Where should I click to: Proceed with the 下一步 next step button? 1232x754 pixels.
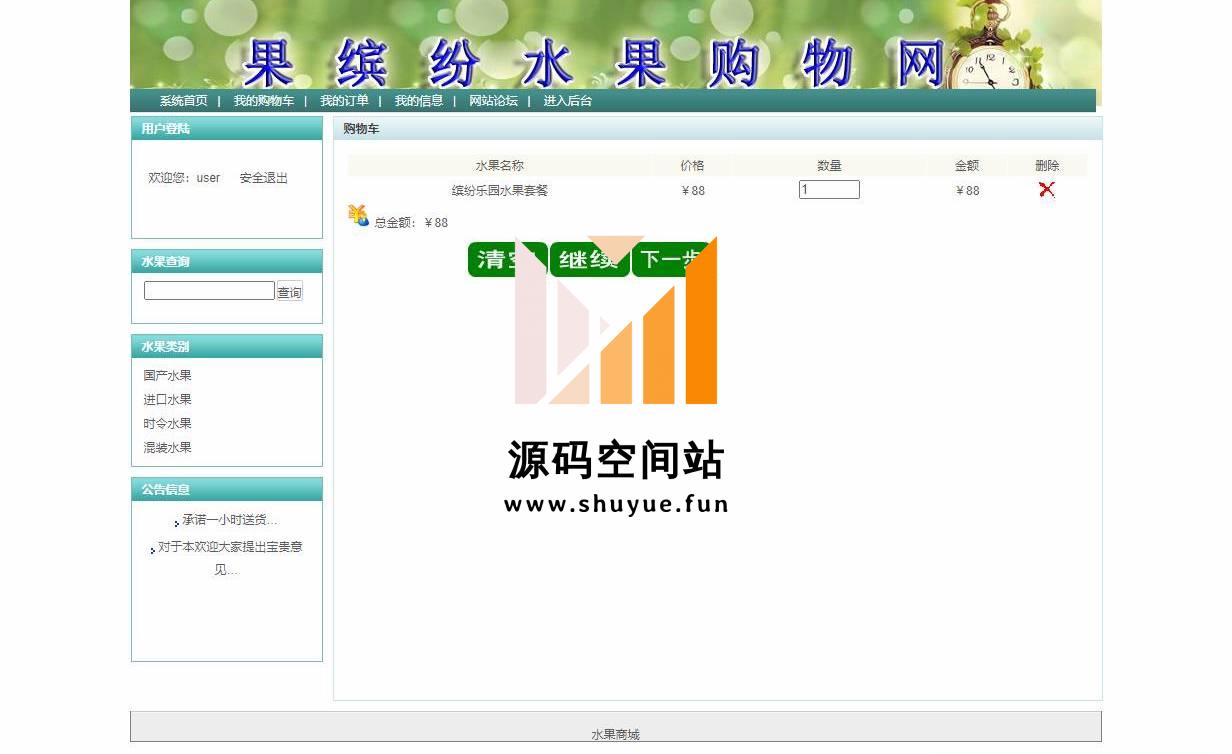tap(672, 260)
